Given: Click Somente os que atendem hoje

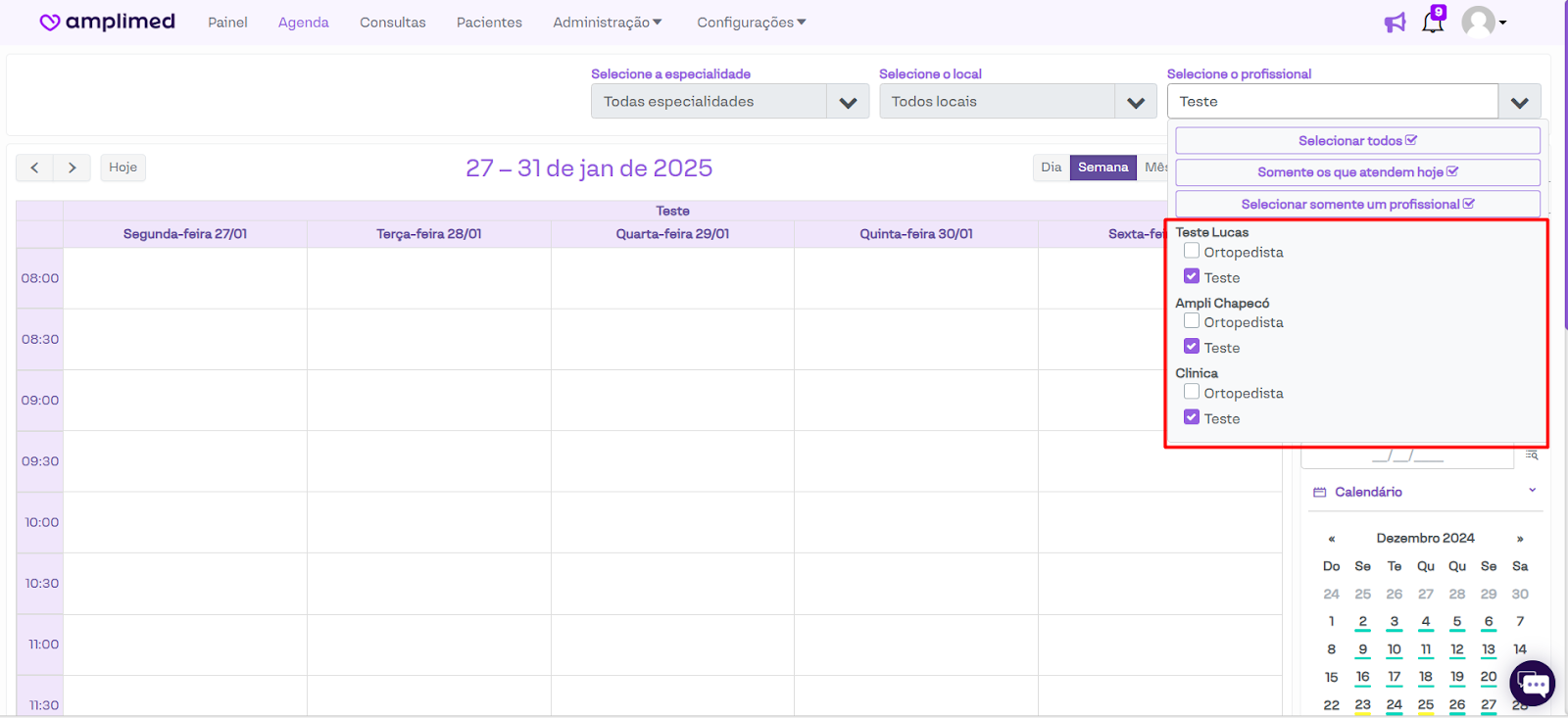Looking at the screenshot, I should (x=1357, y=172).
